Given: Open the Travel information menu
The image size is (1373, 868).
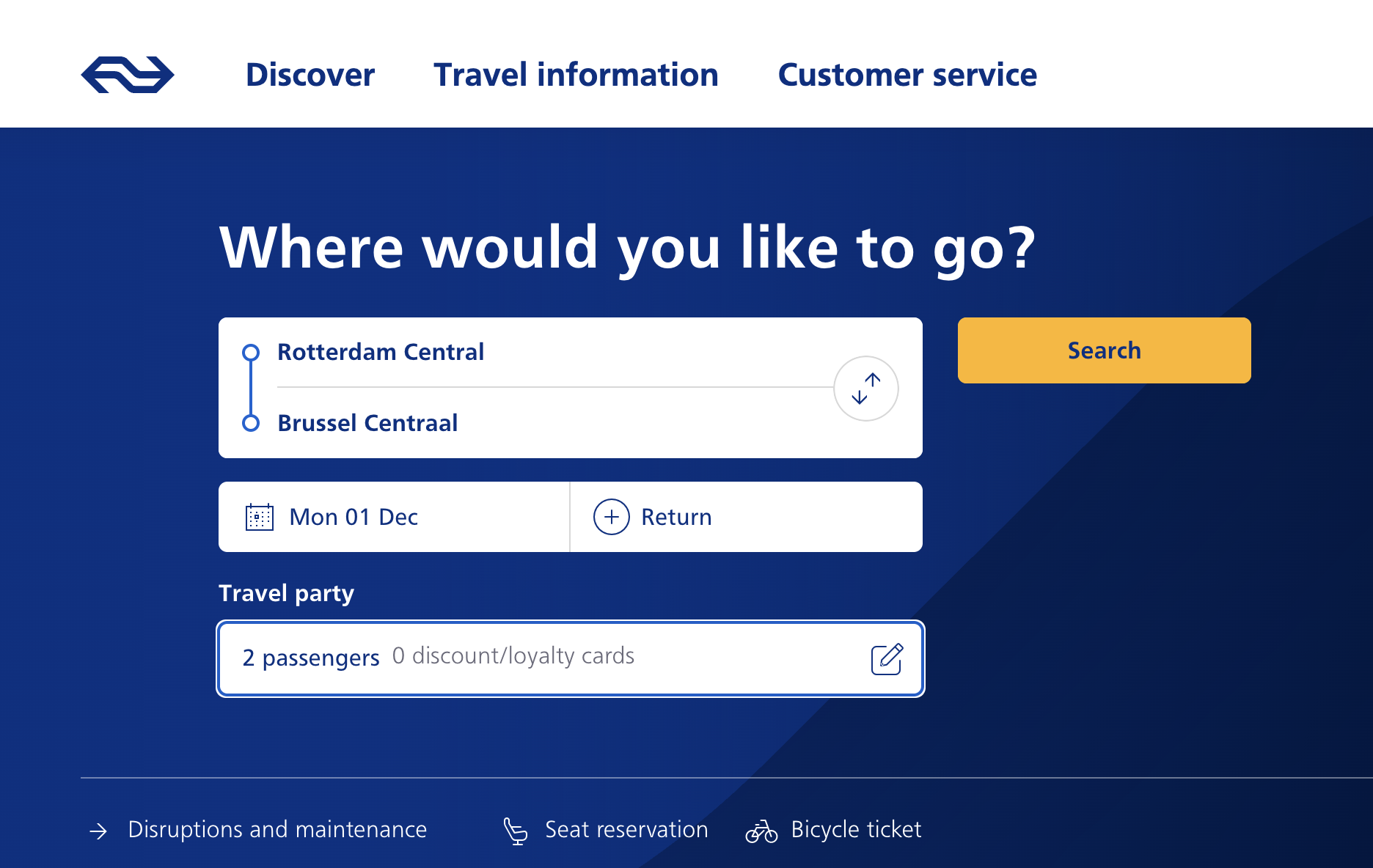Looking at the screenshot, I should (x=576, y=75).
